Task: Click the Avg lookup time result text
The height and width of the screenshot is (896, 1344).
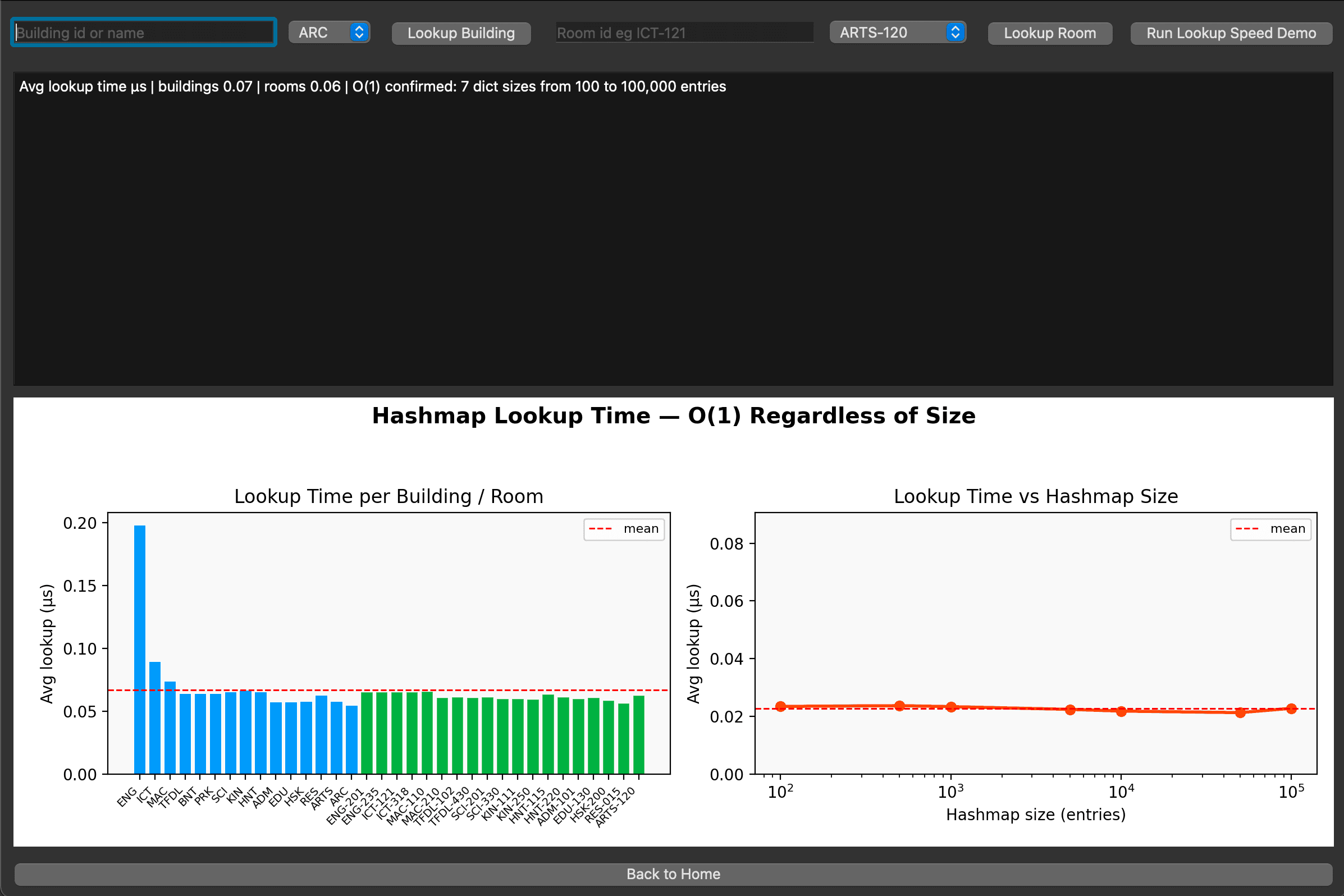Action: pyautogui.click(x=373, y=86)
